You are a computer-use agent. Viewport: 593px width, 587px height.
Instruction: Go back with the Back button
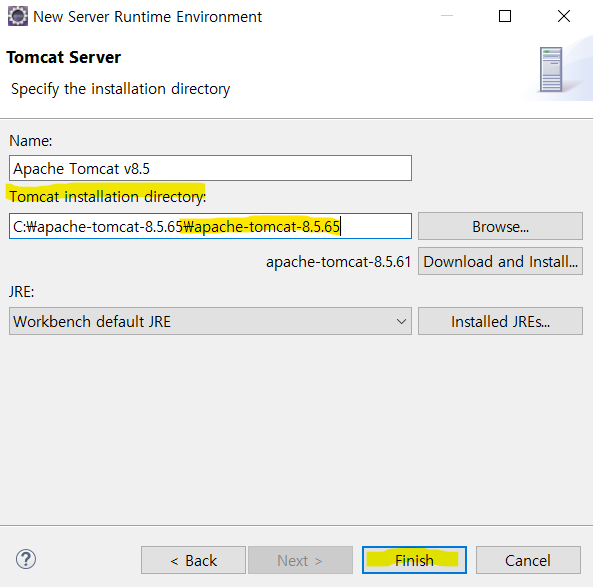tap(193, 560)
